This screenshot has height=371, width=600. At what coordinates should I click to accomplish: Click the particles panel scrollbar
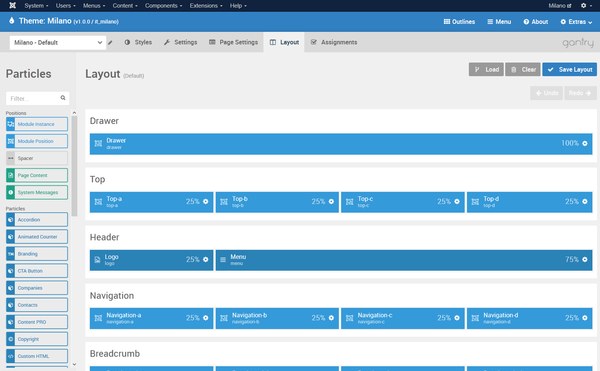click(74, 165)
